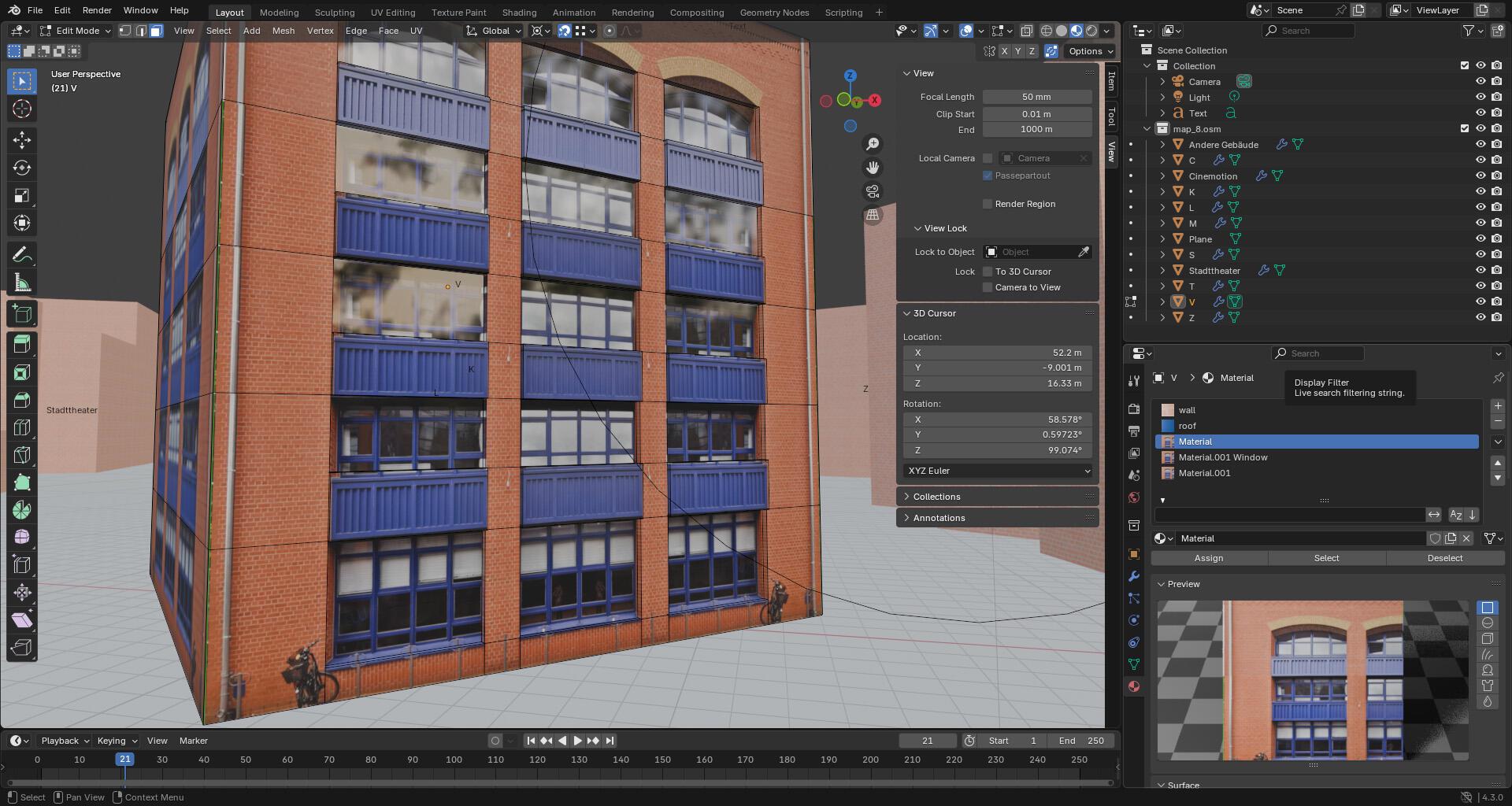Image resolution: width=1512 pixels, height=806 pixels.
Task: Select the Rotate tool
Action: pos(22,168)
